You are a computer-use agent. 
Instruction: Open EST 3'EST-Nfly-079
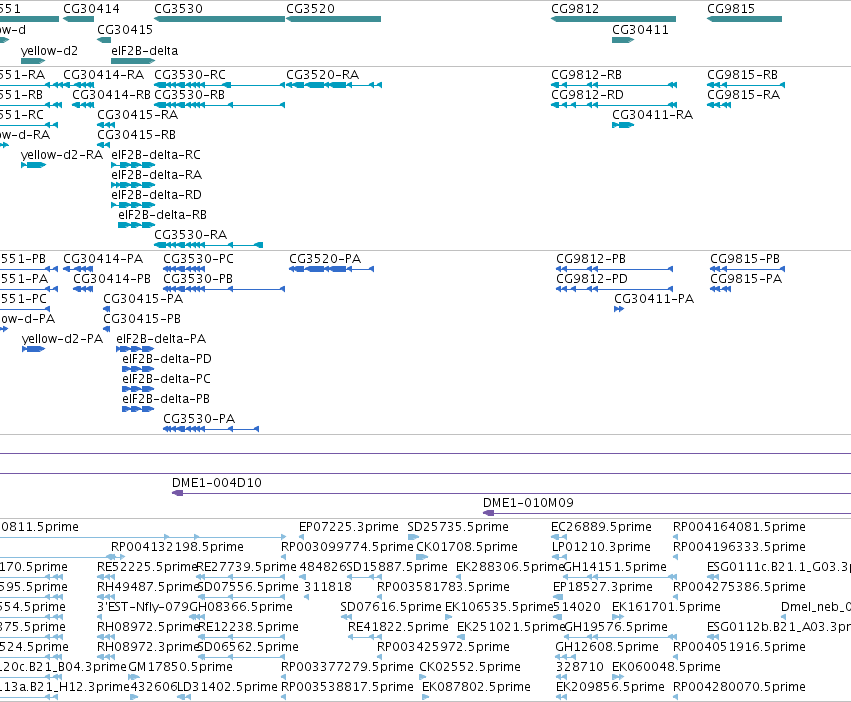pos(143,607)
